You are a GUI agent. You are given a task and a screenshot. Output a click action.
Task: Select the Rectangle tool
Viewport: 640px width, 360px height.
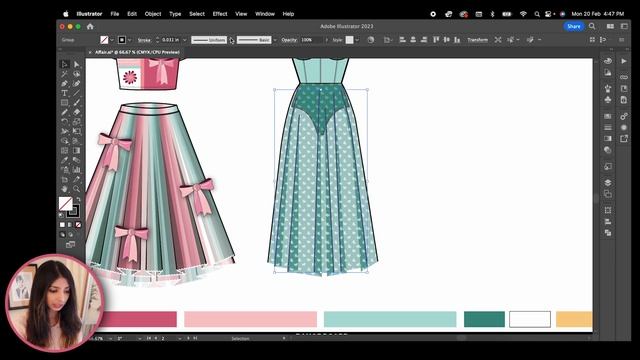[x=64, y=103]
